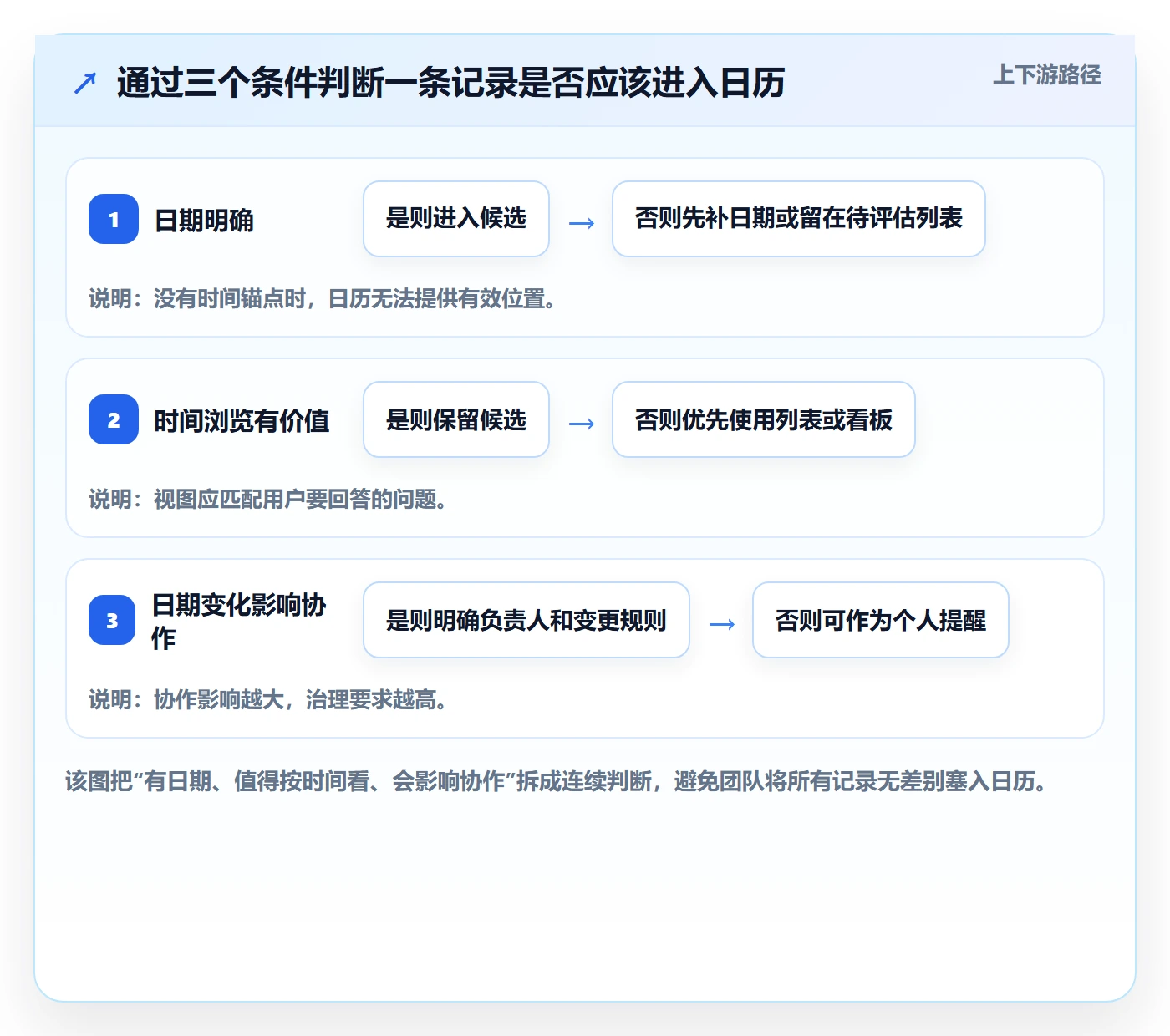Screen dimensions: 1170x1036
Task: Click the arrow after 是则明确负责人和变更规则
Action: click(x=721, y=624)
